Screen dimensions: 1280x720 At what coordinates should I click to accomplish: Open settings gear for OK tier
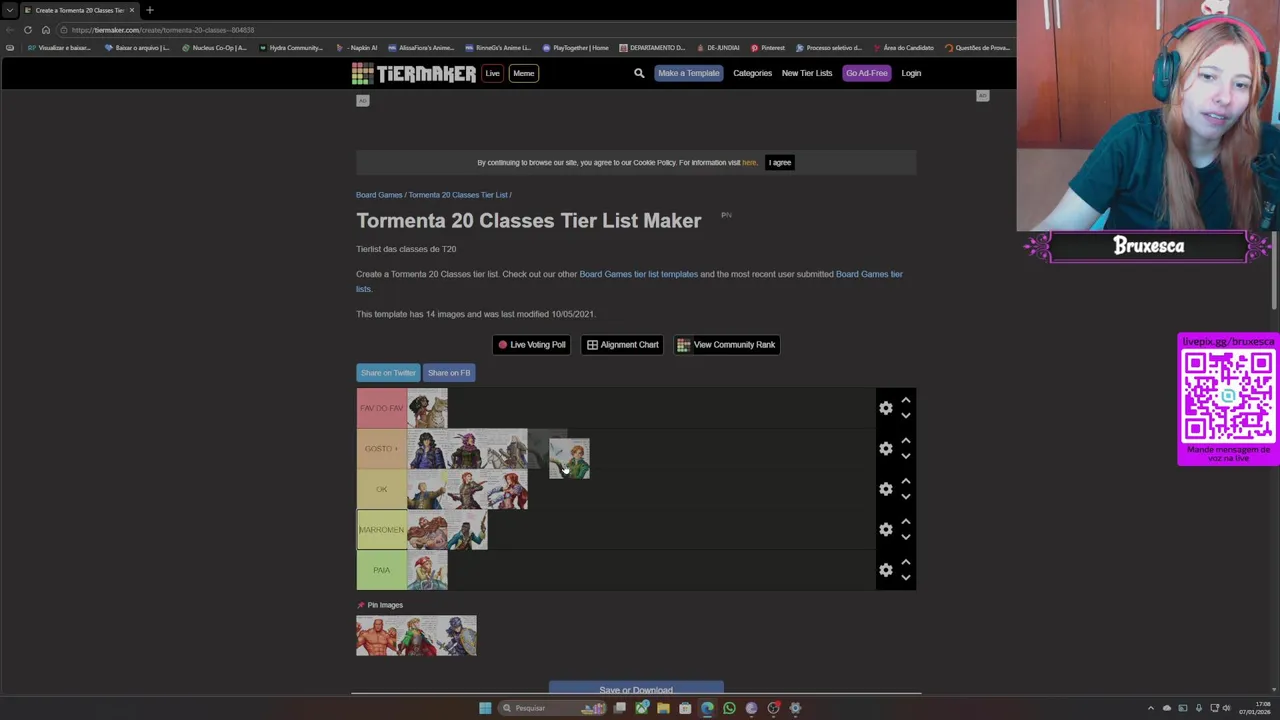(x=885, y=489)
